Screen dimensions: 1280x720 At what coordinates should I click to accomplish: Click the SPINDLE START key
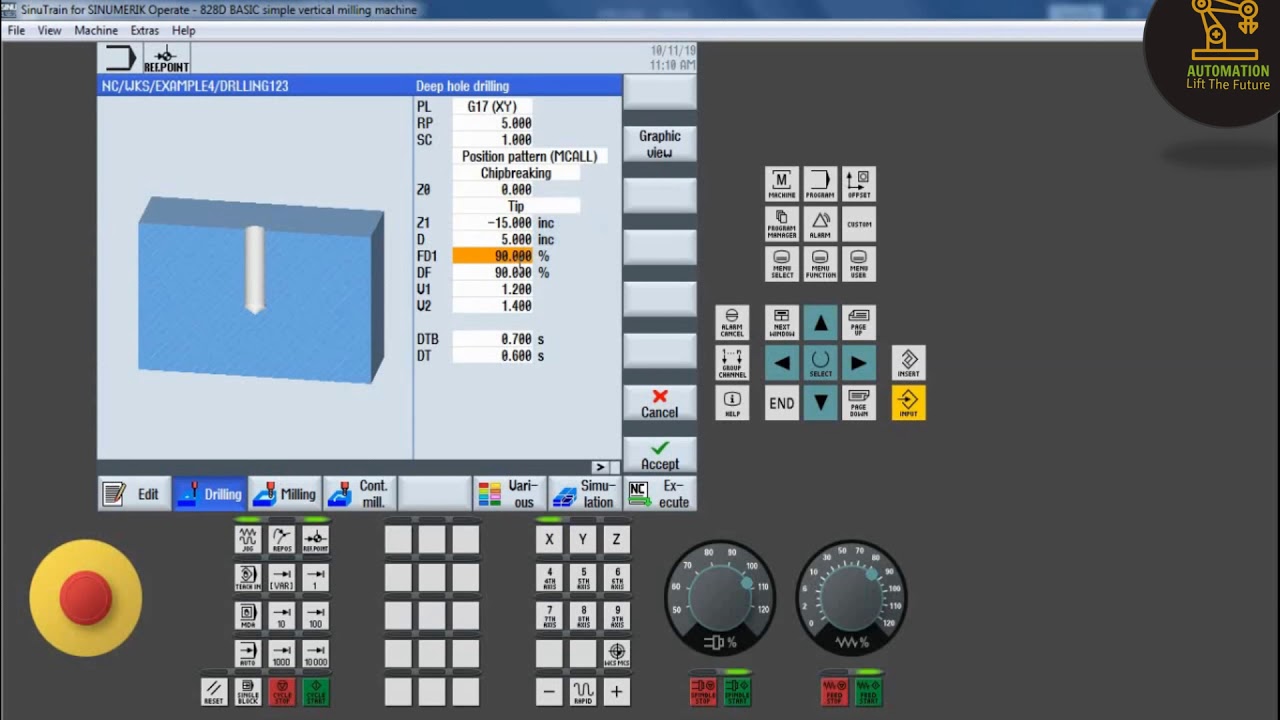(x=737, y=691)
